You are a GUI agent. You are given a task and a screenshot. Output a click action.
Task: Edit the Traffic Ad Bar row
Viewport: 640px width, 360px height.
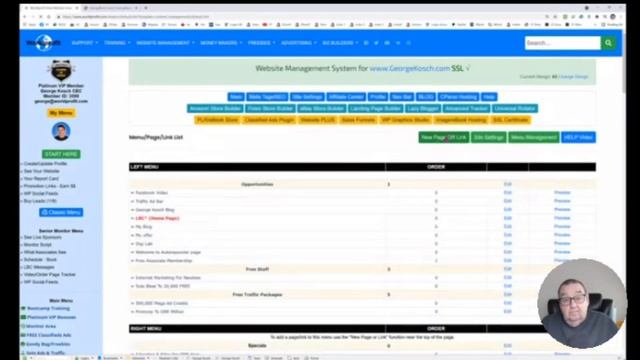point(507,201)
